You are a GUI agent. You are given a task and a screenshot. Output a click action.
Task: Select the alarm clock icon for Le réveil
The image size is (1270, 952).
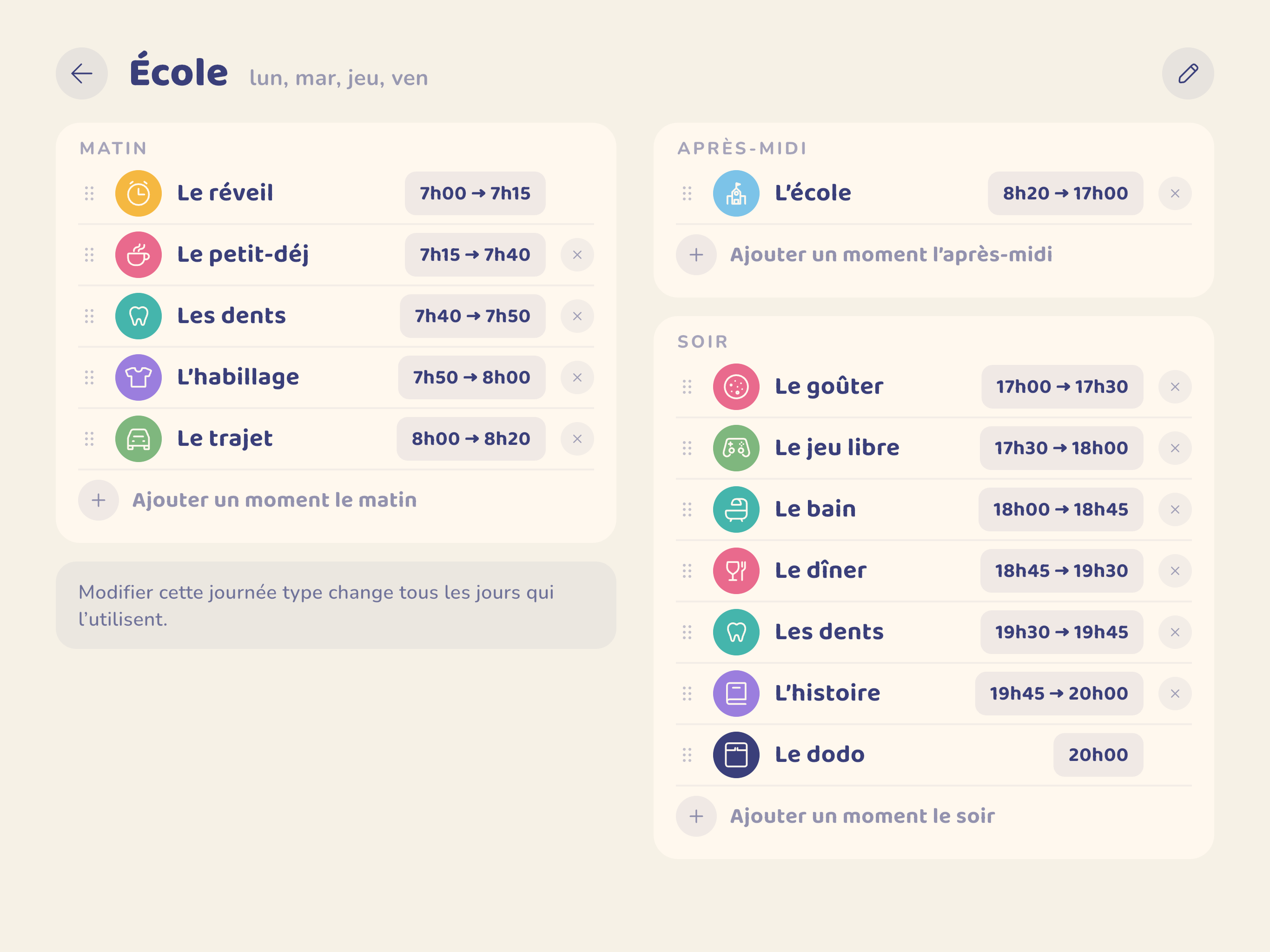point(139,193)
